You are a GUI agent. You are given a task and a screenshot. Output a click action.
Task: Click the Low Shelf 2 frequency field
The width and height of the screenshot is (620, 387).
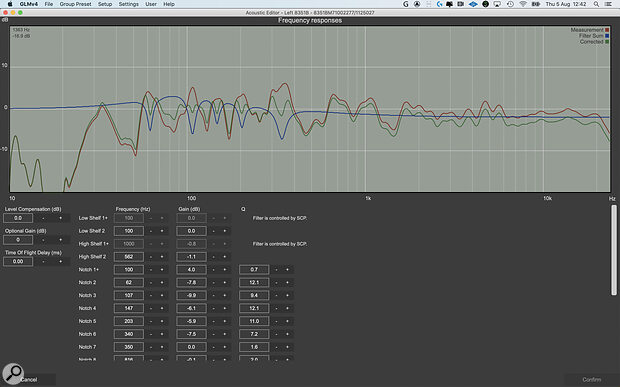(x=129, y=231)
